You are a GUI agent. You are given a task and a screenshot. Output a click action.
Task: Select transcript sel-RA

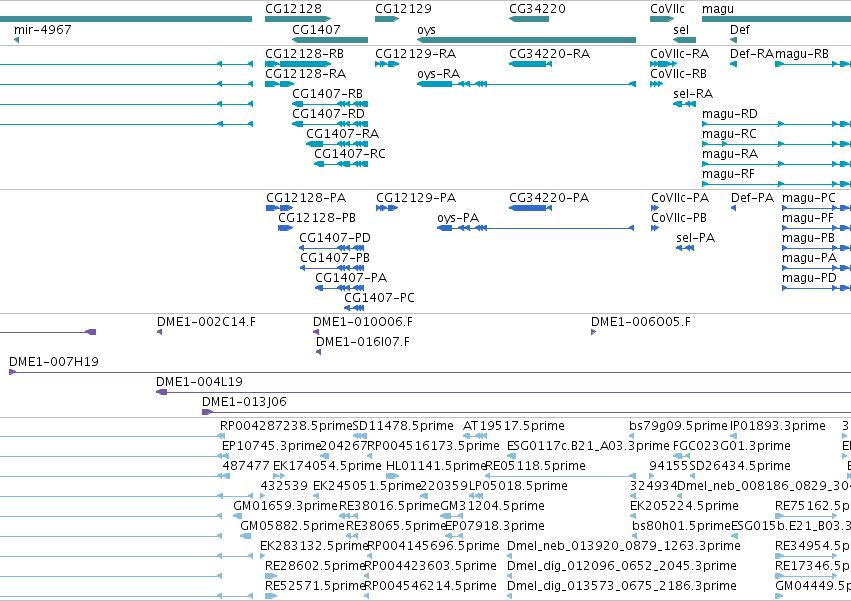tap(684, 104)
